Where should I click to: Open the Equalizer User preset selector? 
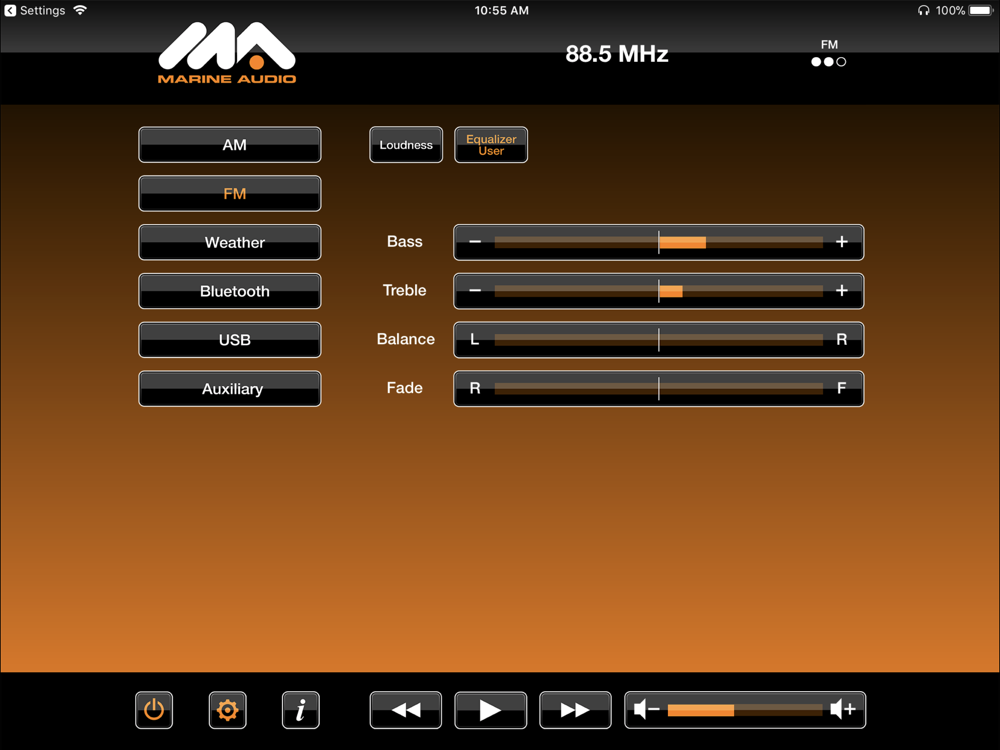(491, 145)
